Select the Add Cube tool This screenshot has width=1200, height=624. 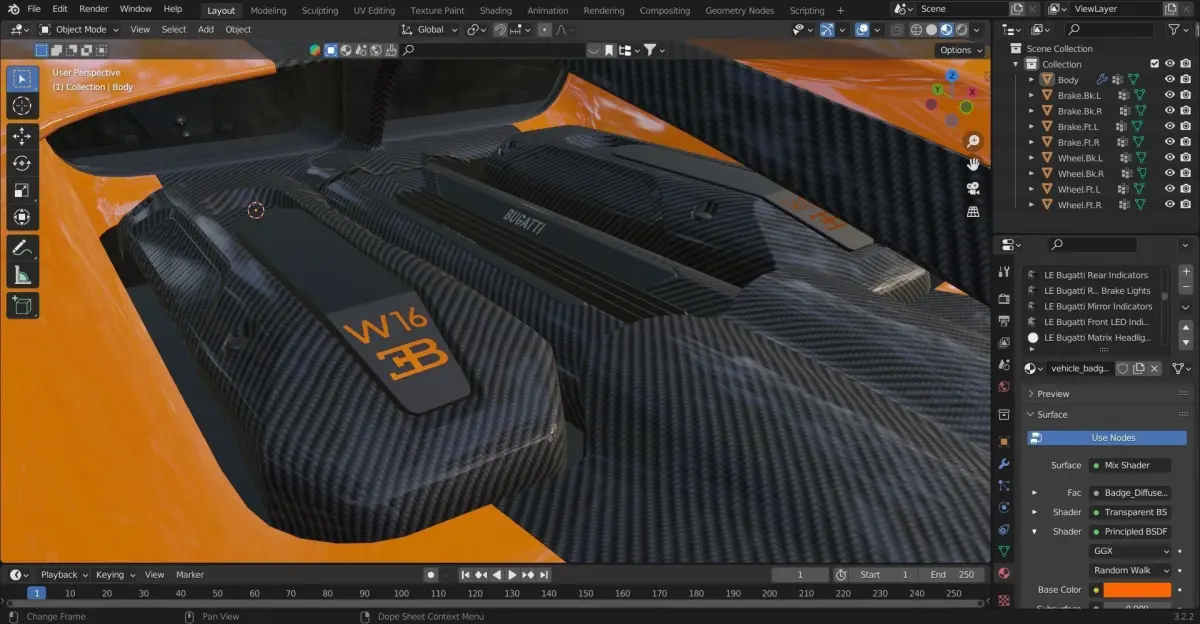(22, 305)
